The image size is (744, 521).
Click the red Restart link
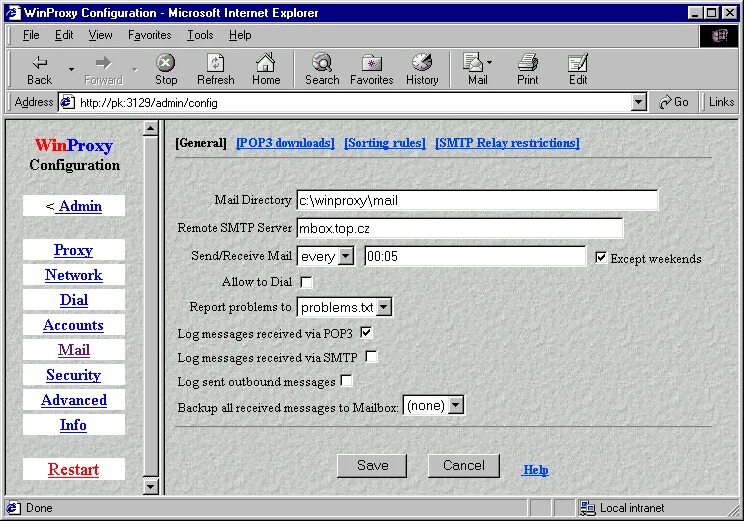point(74,469)
